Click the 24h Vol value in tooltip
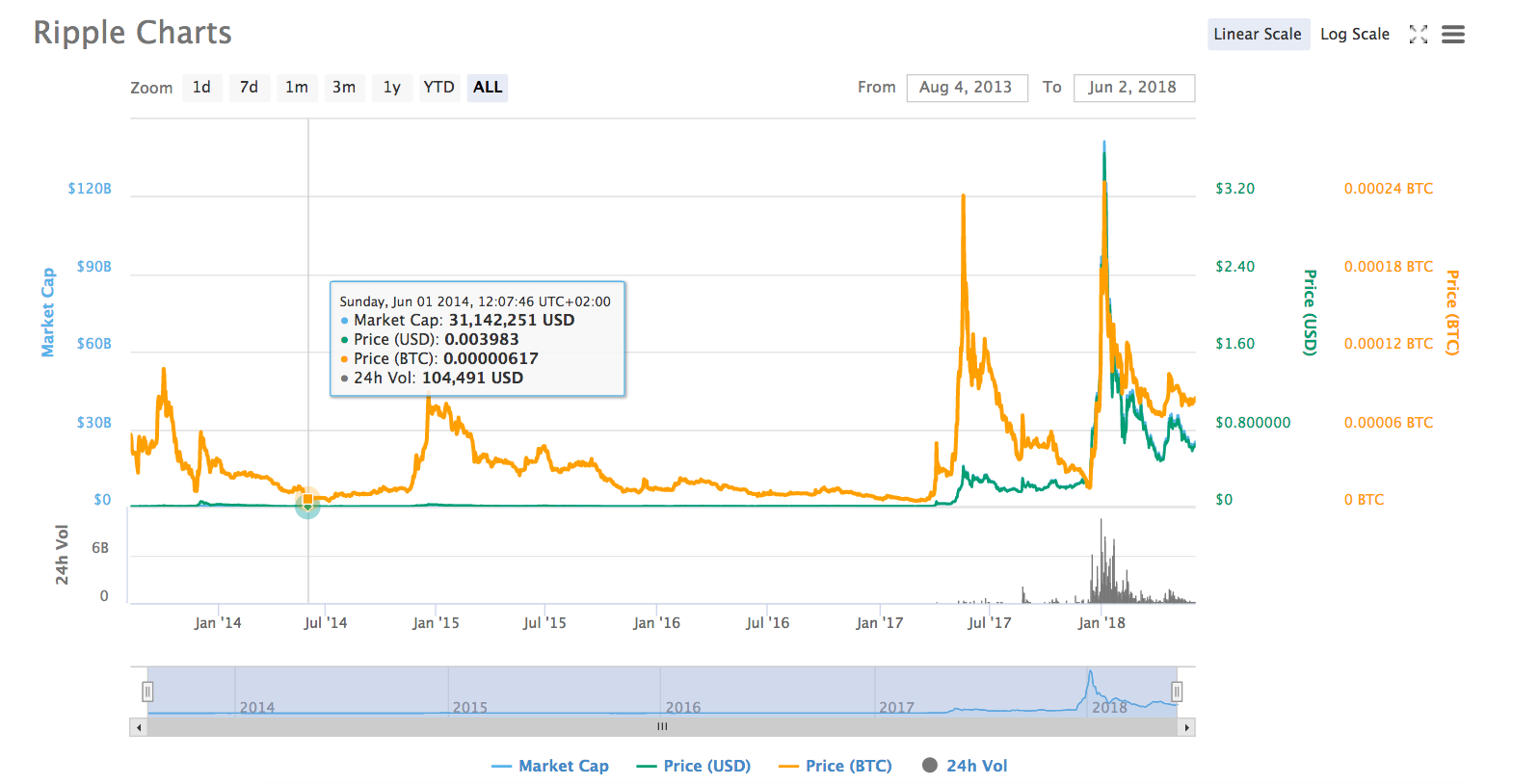The width and height of the screenshot is (1513, 784). (x=473, y=379)
